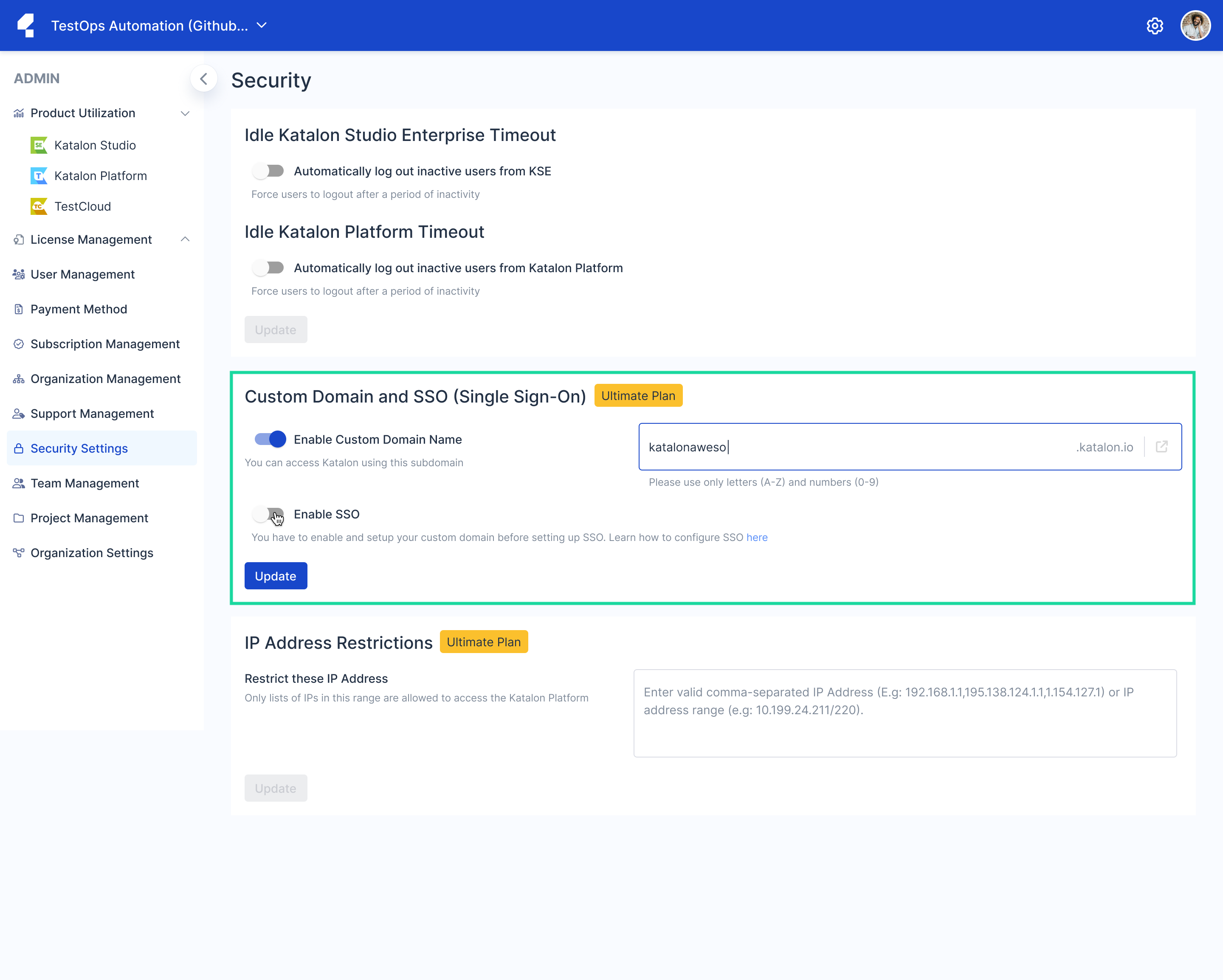The height and width of the screenshot is (980, 1223).
Task: Collapse the admin sidebar with chevron button
Action: (204, 79)
